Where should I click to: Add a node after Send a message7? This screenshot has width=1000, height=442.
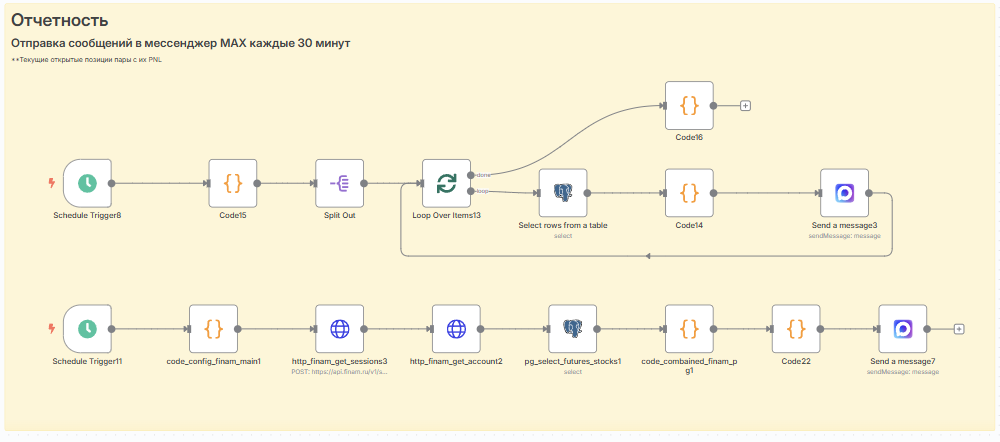959,329
